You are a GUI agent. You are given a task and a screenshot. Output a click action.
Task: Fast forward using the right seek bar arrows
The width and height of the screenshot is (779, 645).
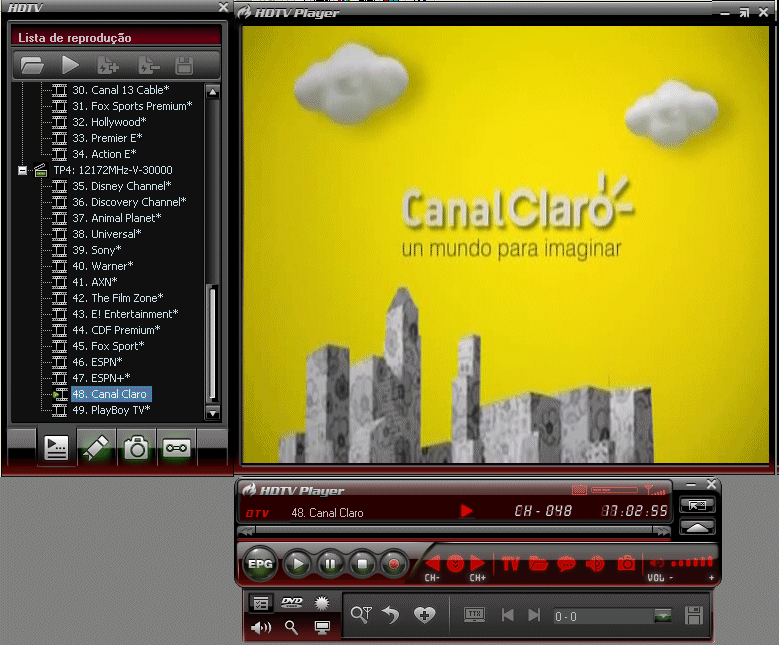[663, 531]
